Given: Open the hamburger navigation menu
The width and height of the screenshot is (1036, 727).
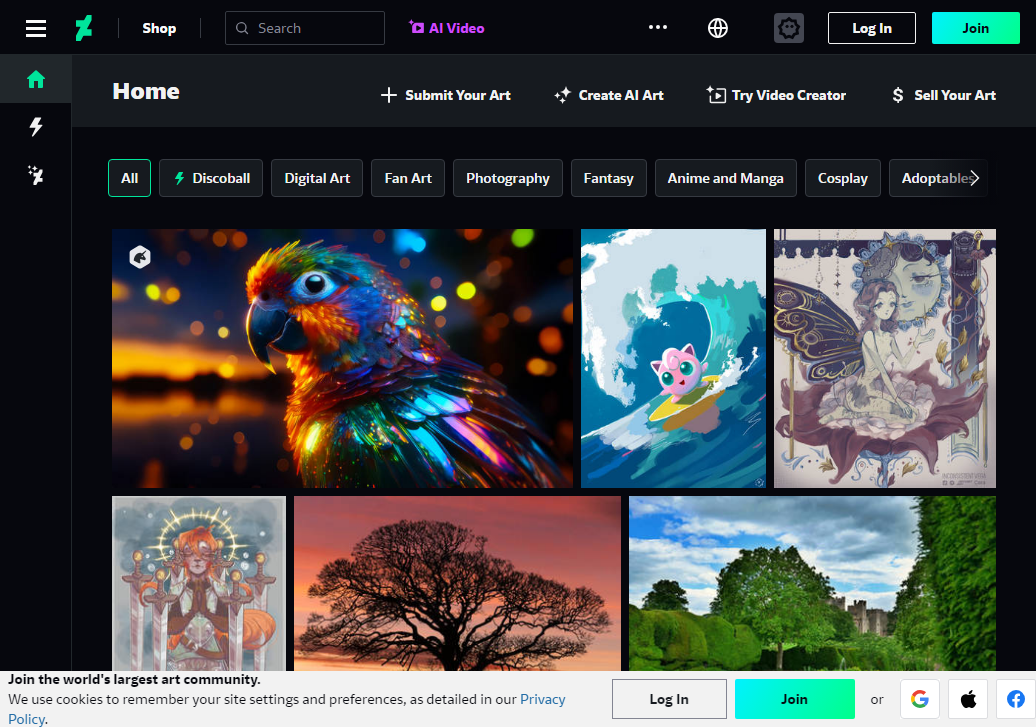Looking at the screenshot, I should coord(36,28).
